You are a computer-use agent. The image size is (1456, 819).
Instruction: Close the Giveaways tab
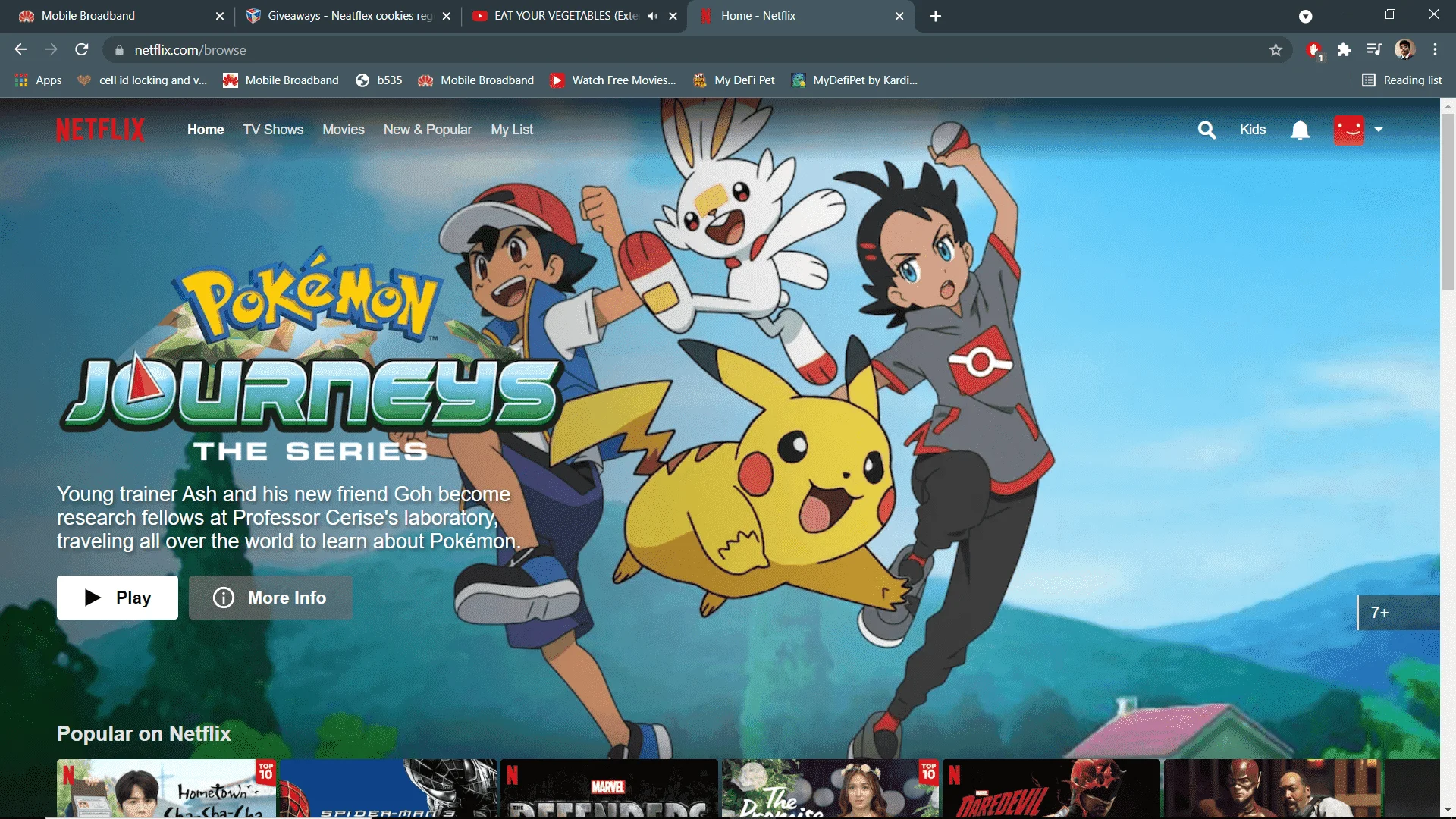click(x=446, y=16)
